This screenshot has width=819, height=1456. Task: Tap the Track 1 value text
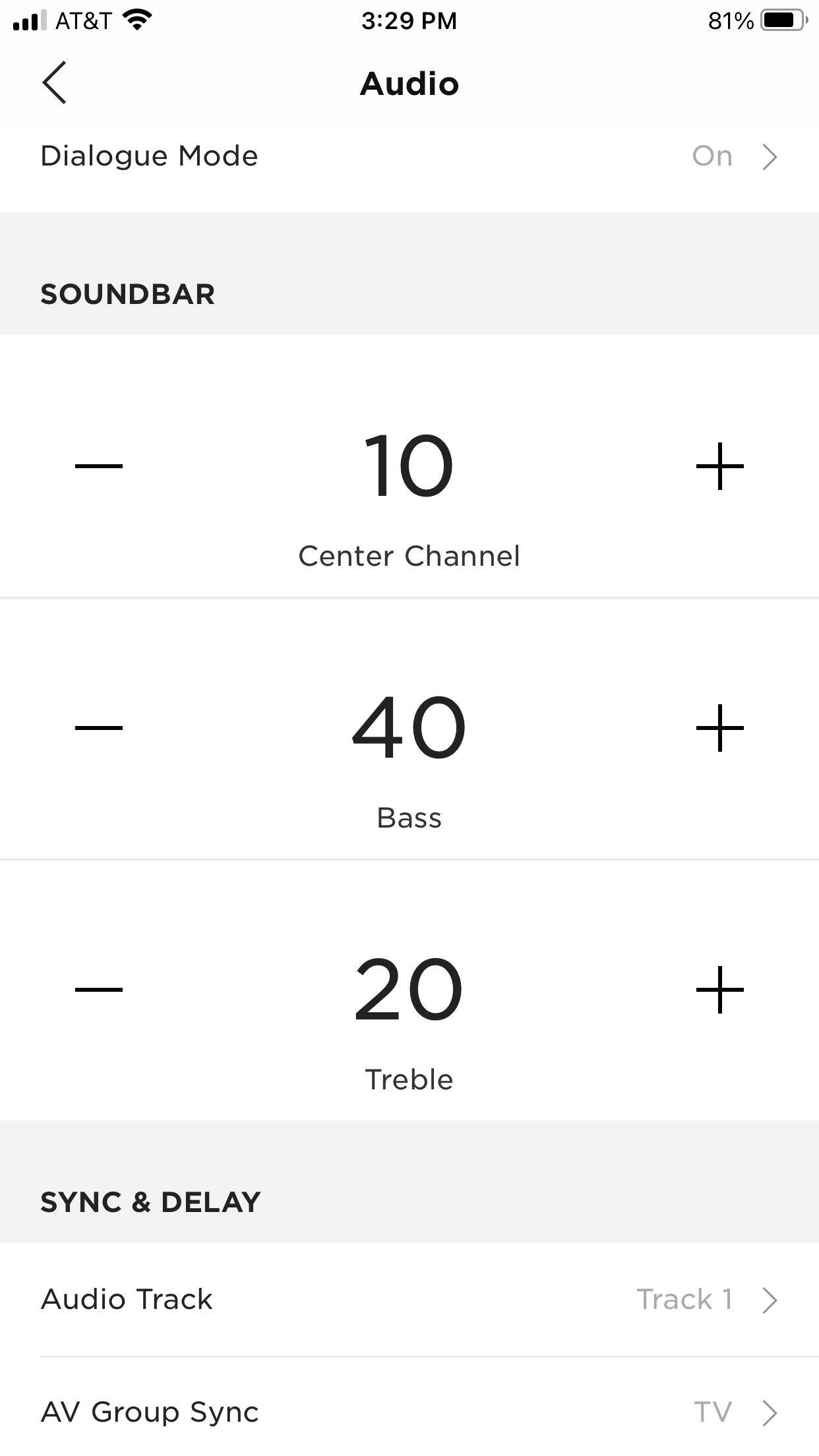tap(684, 1300)
